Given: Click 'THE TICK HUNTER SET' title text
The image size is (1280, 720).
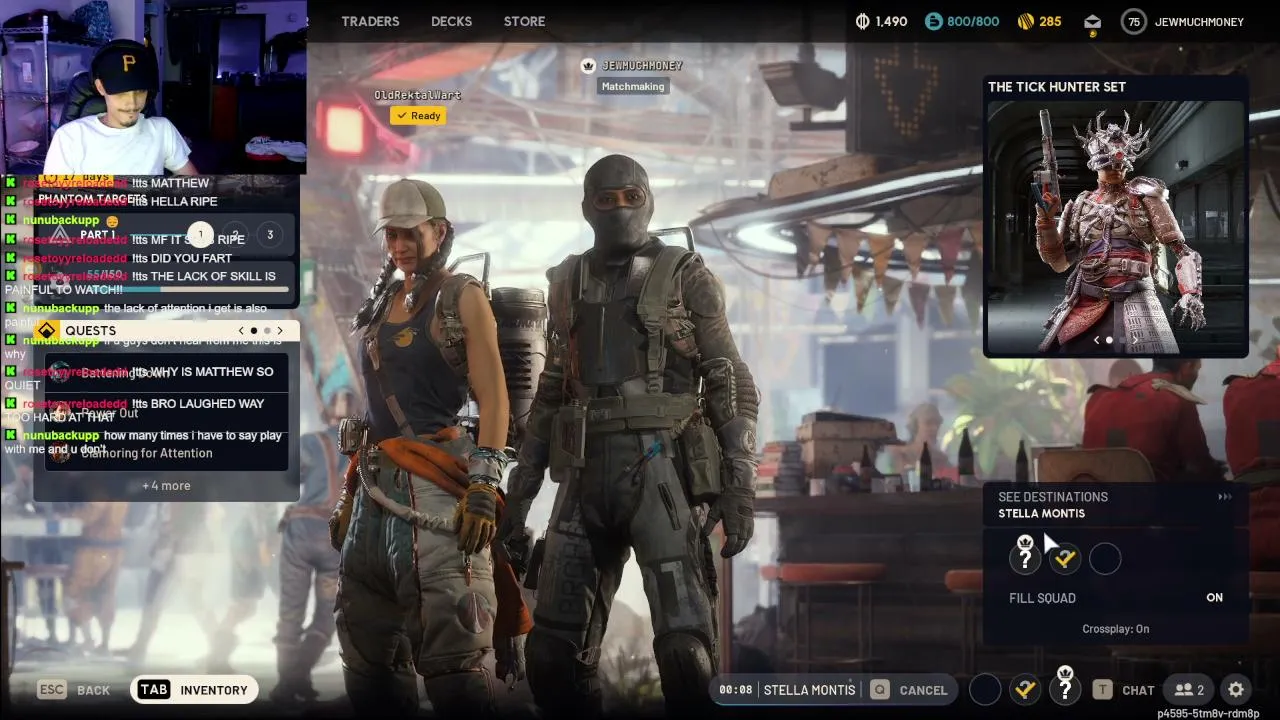Looking at the screenshot, I should pos(1057,87).
